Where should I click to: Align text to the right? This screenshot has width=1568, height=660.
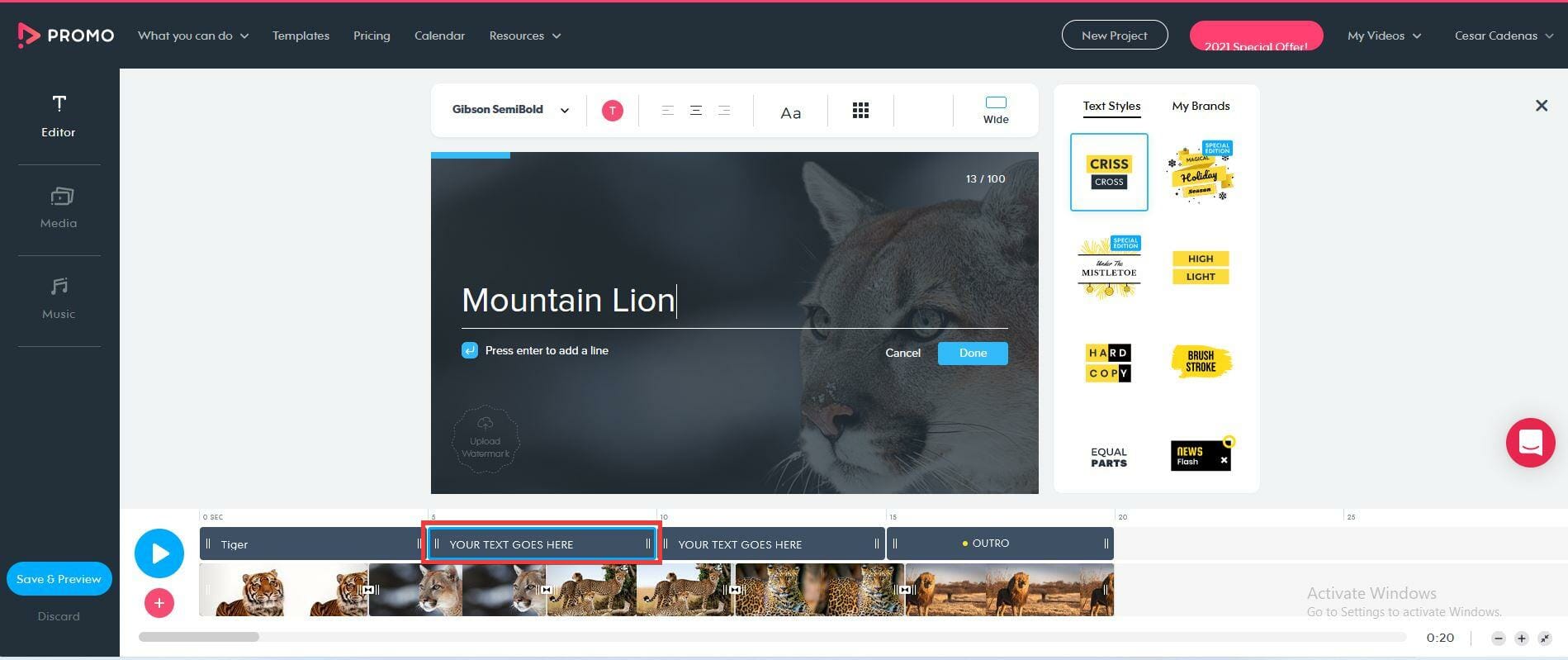point(724,111)
